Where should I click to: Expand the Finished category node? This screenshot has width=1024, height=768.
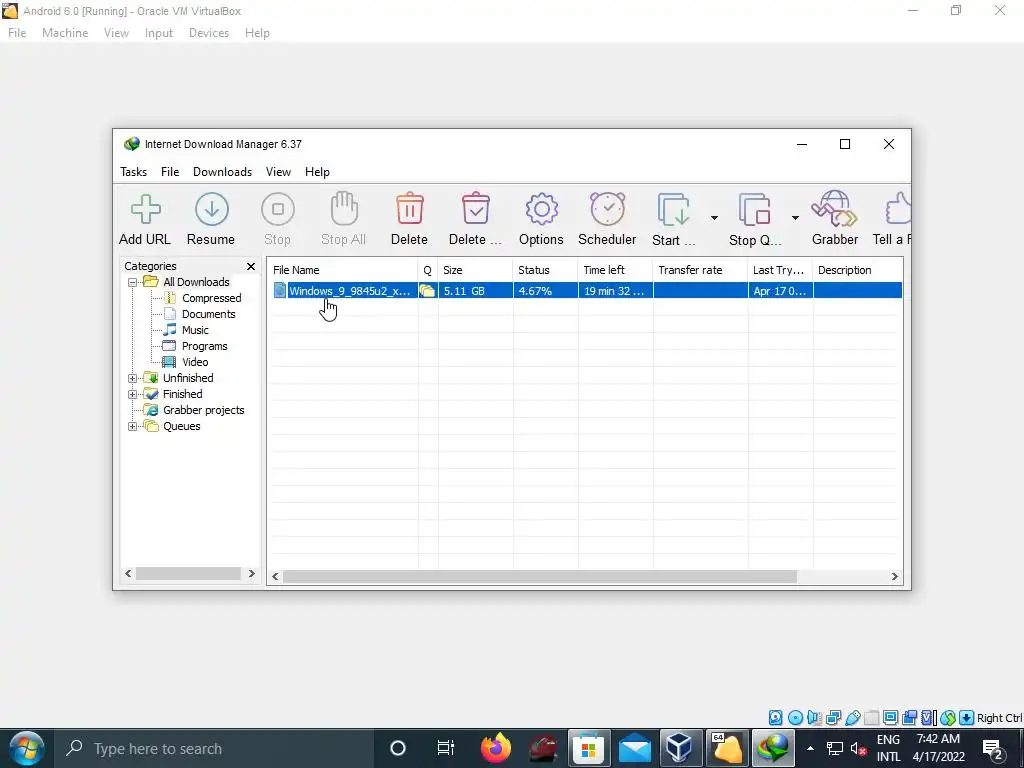click(133, 394)
